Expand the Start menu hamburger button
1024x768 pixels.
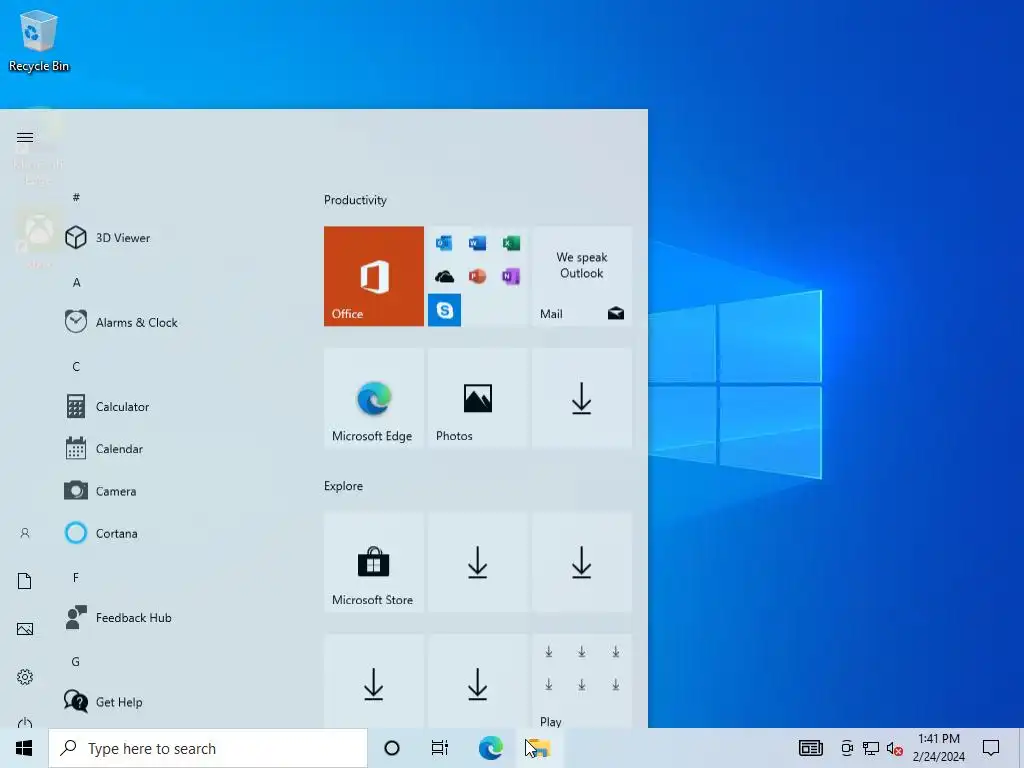click(25, 137)
